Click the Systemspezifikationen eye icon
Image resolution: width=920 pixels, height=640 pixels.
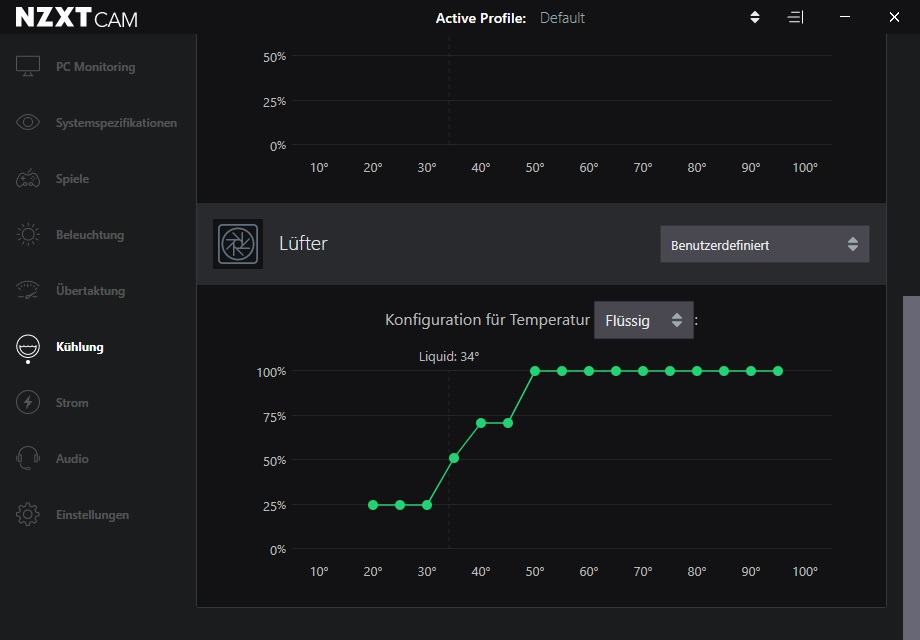(28, 122)
